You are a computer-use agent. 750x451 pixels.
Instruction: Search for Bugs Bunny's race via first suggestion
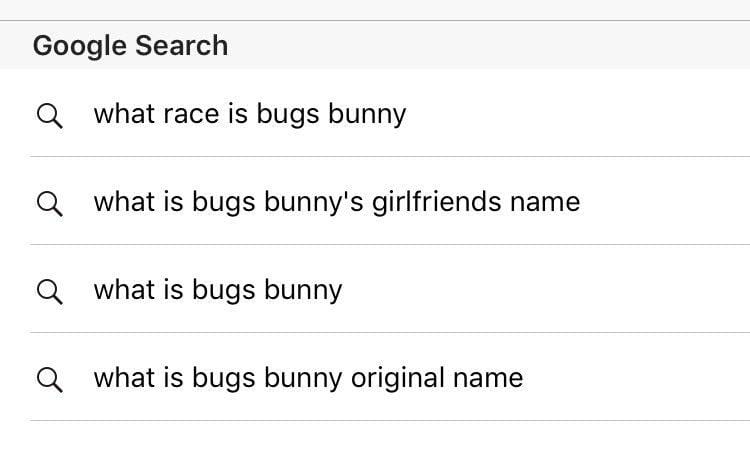pos(250,114)
